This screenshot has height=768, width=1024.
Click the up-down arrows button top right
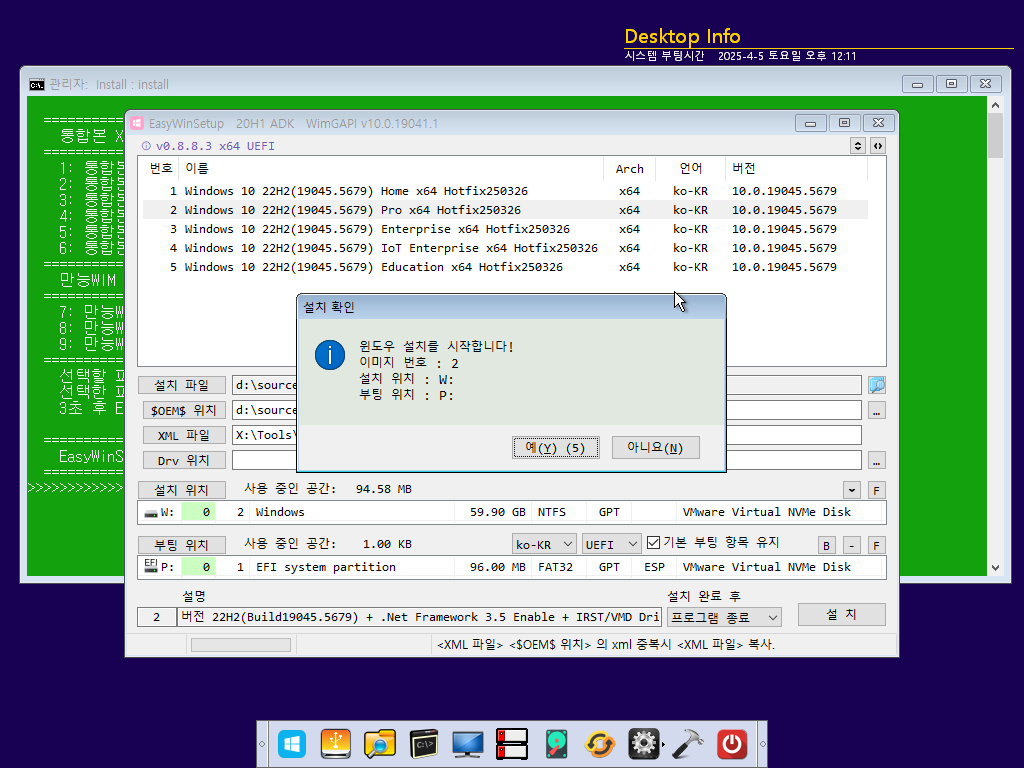click(x=858, y=146)
